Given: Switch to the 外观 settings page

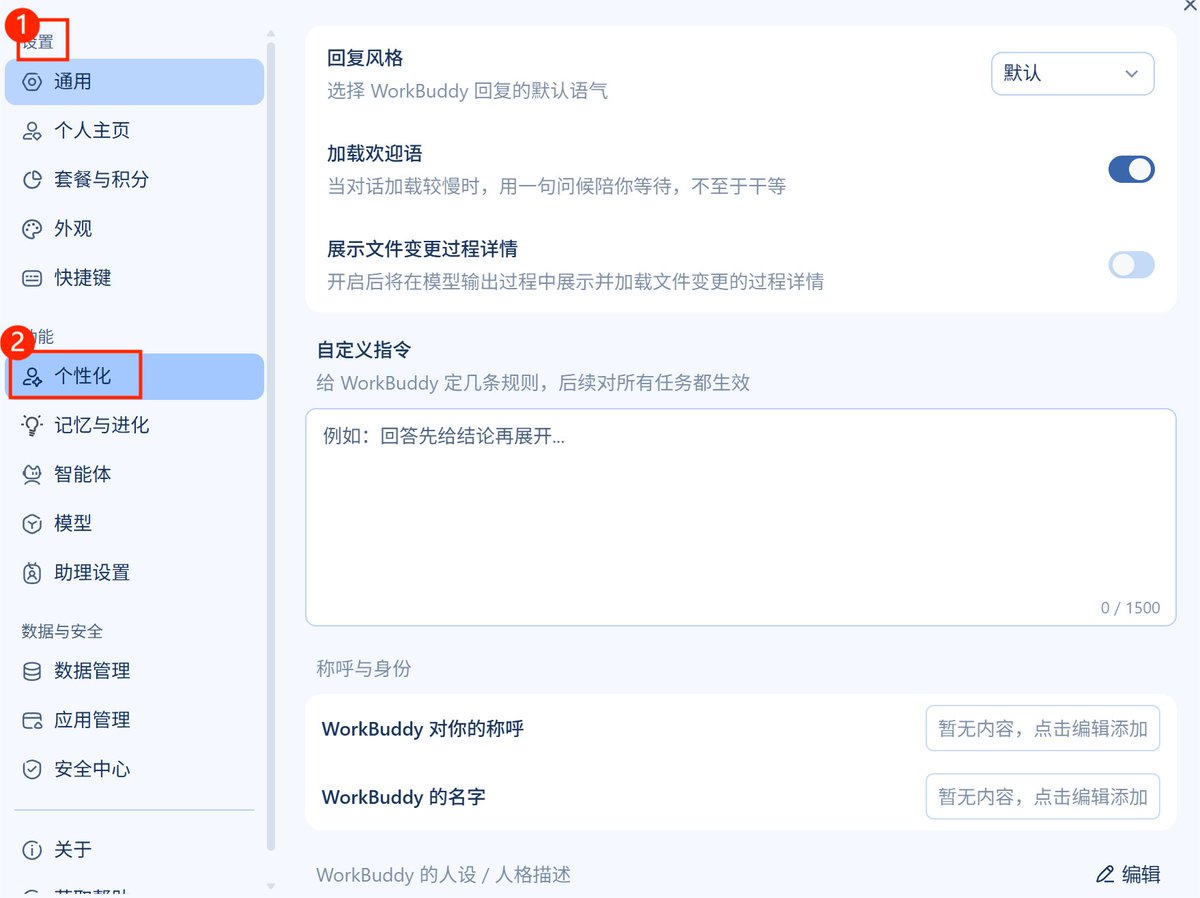Looking at the screenshot, I should click(134, 229).
